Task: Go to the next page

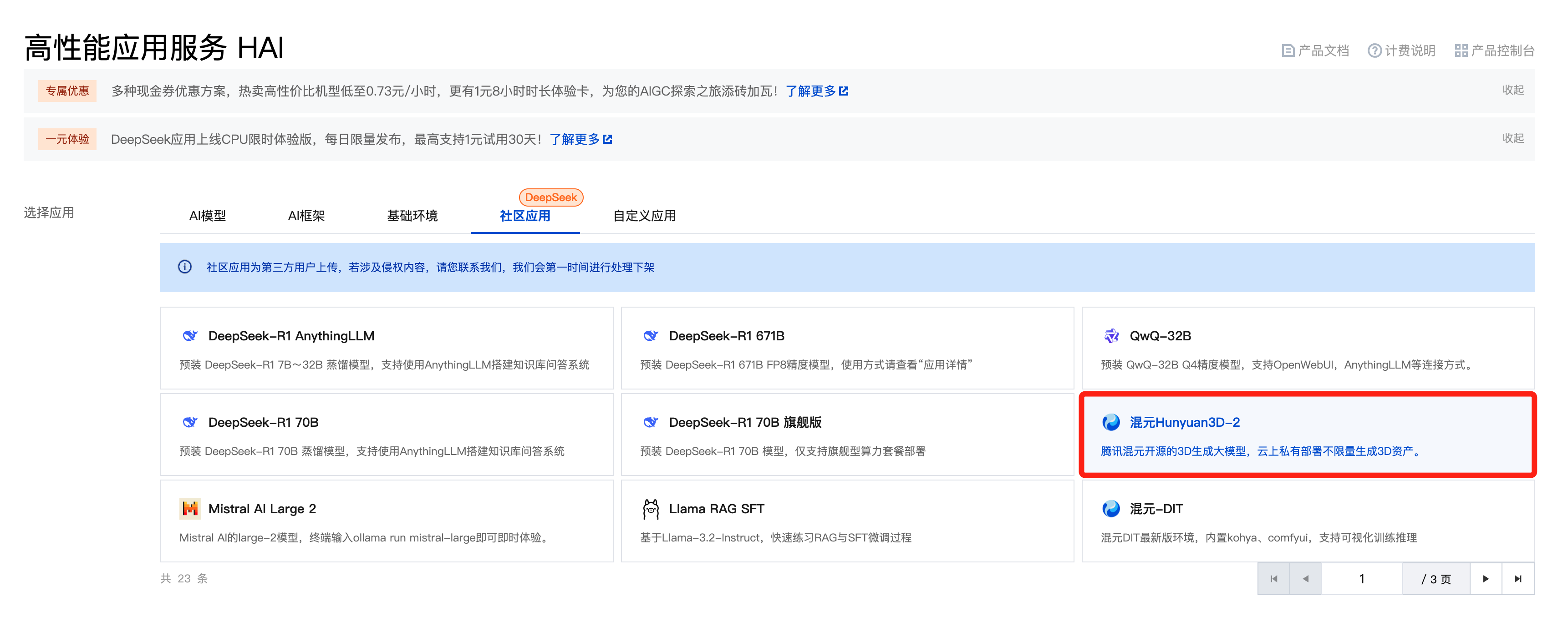Action: click(1486, 579)
